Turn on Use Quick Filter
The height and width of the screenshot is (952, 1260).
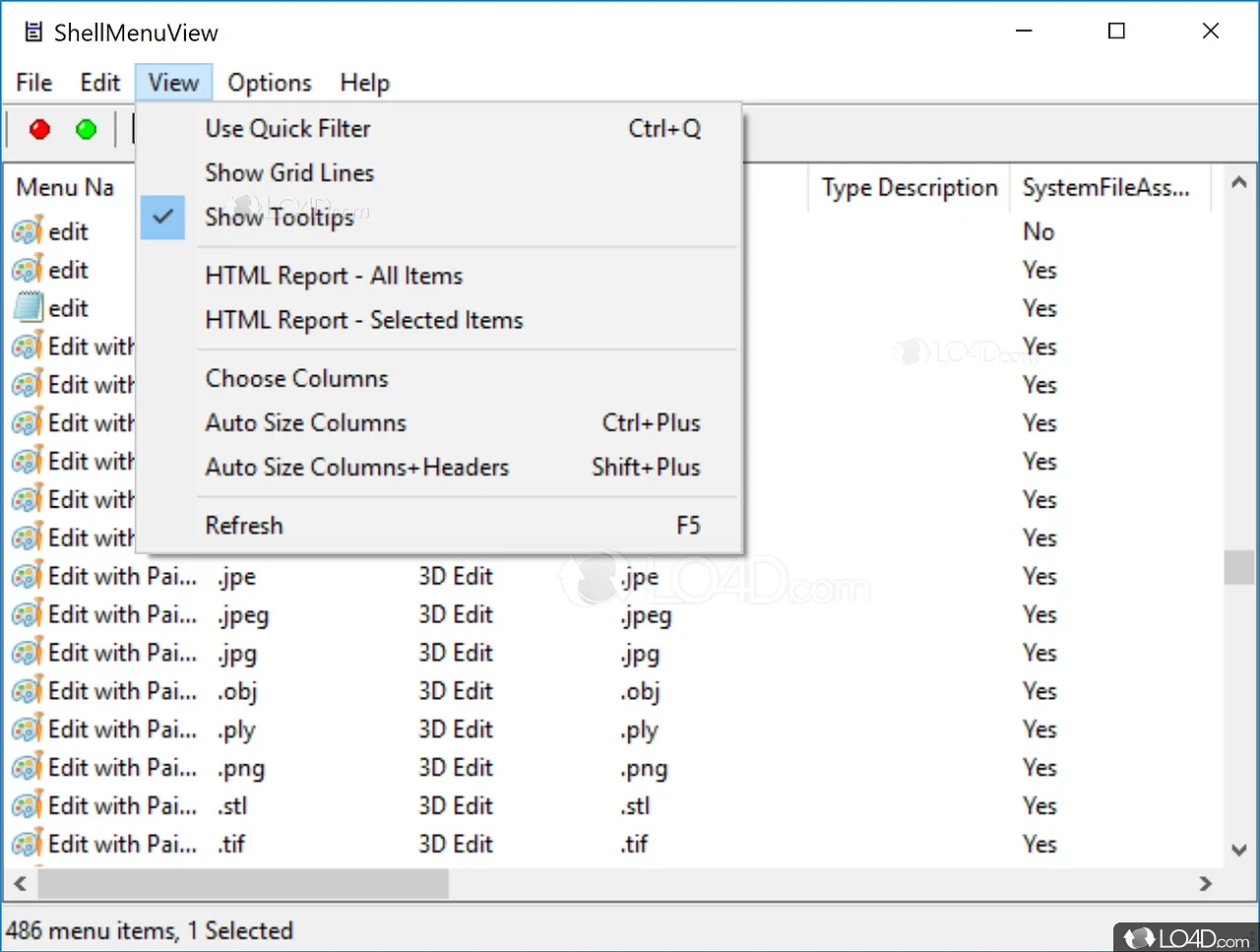click(x=287, y=129)
